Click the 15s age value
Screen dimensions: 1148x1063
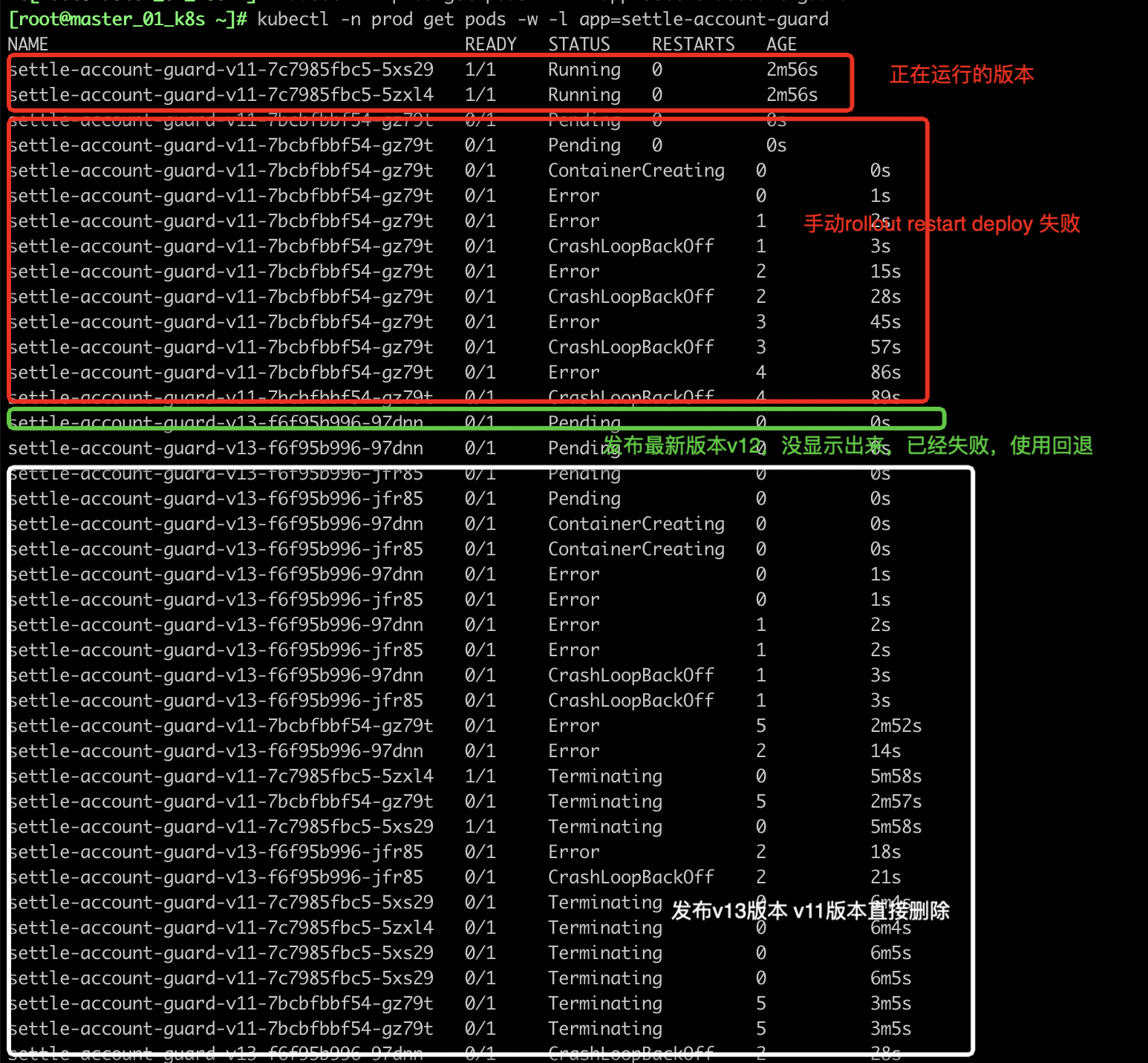(885, 272)
